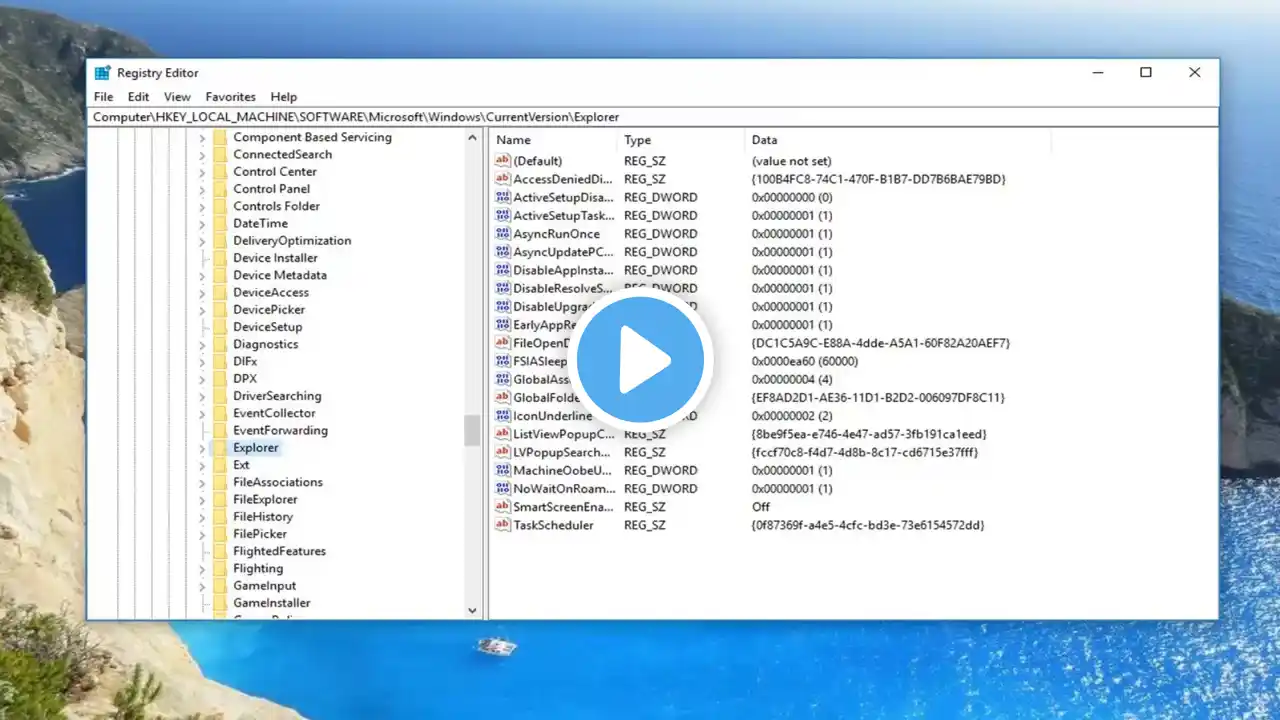Screen dimensions: 1280x720
Task: Select the Flighting key label
Action: click(x=258, y=568)
